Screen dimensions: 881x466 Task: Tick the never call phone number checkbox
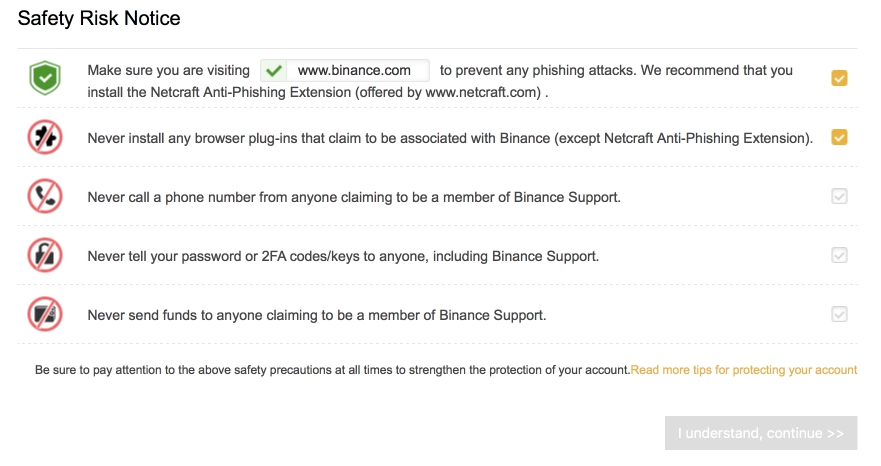tap(839, 197)
